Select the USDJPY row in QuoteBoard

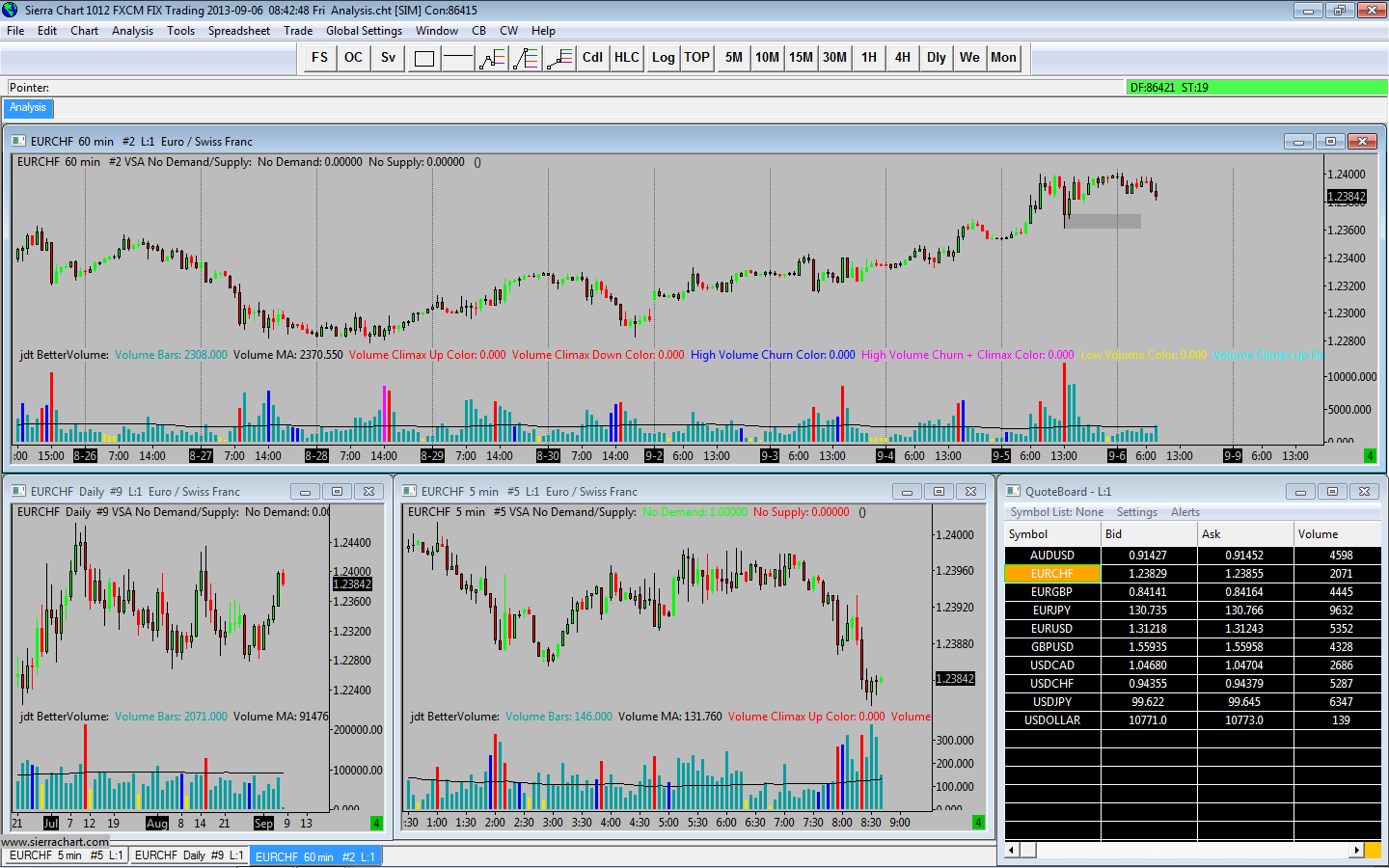pyautogui.click(x=1192, y=702)
